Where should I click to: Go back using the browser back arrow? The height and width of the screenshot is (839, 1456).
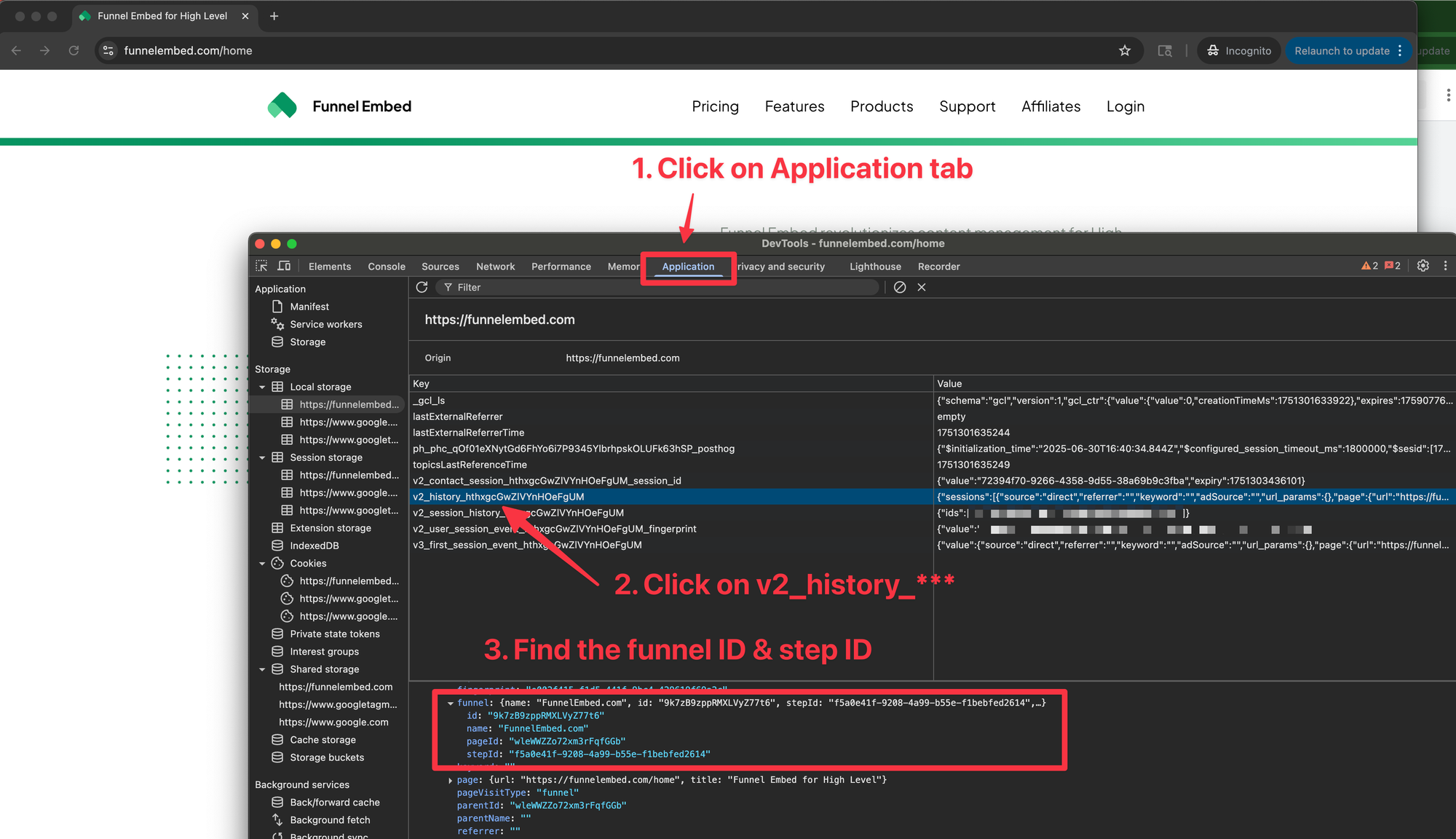point(16,50)
